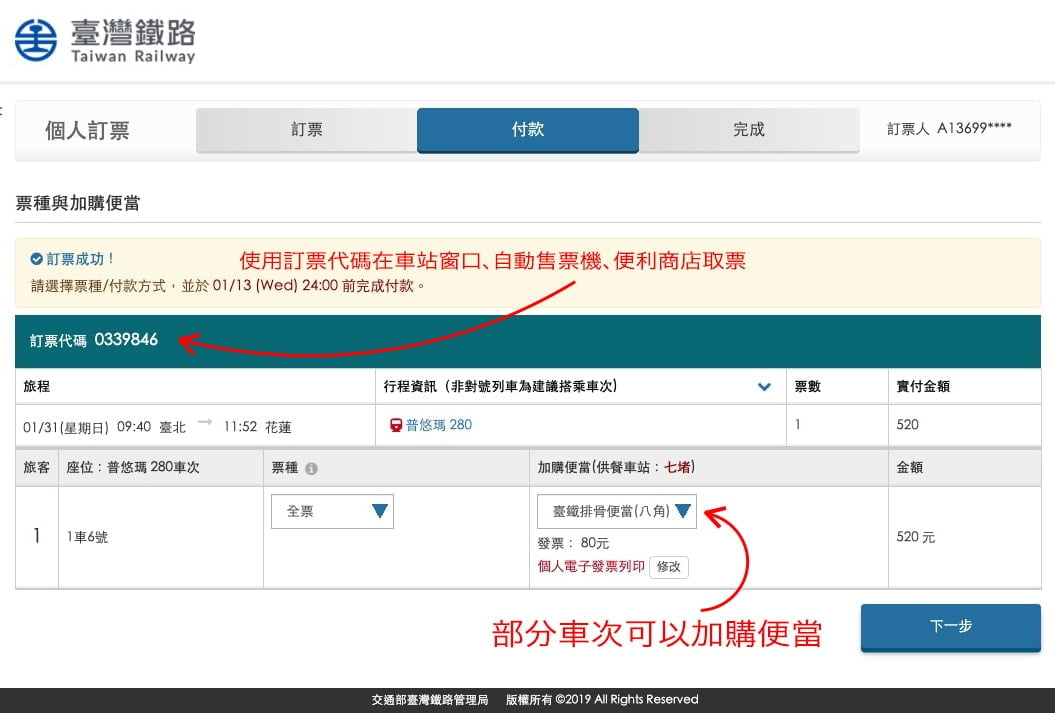
Task: Click the 訂票成功 checkmark icon
Action: click(x=36, y=259)
